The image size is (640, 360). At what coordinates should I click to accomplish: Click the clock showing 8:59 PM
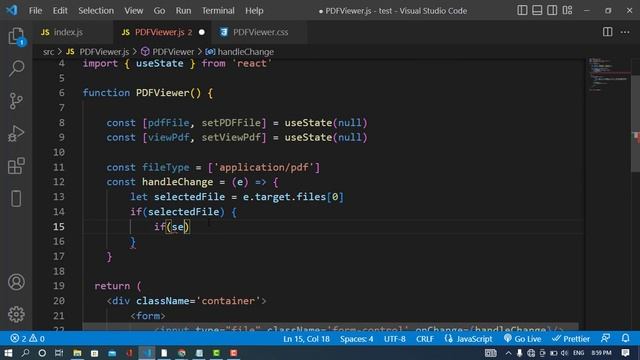tap(602, 353)
